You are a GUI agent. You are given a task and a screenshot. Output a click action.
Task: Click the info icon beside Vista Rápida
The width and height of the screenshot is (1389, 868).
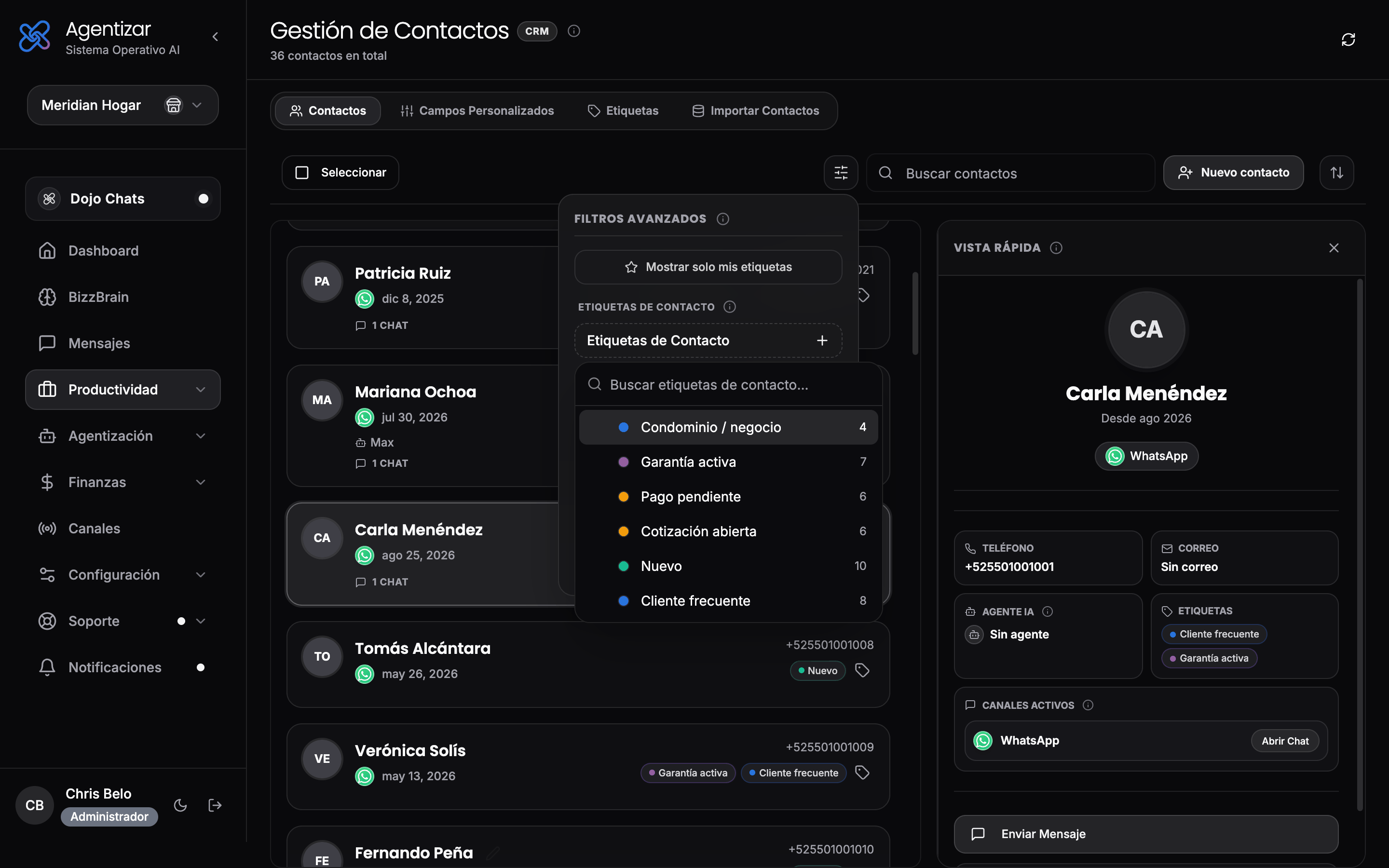click(1056, 247)
